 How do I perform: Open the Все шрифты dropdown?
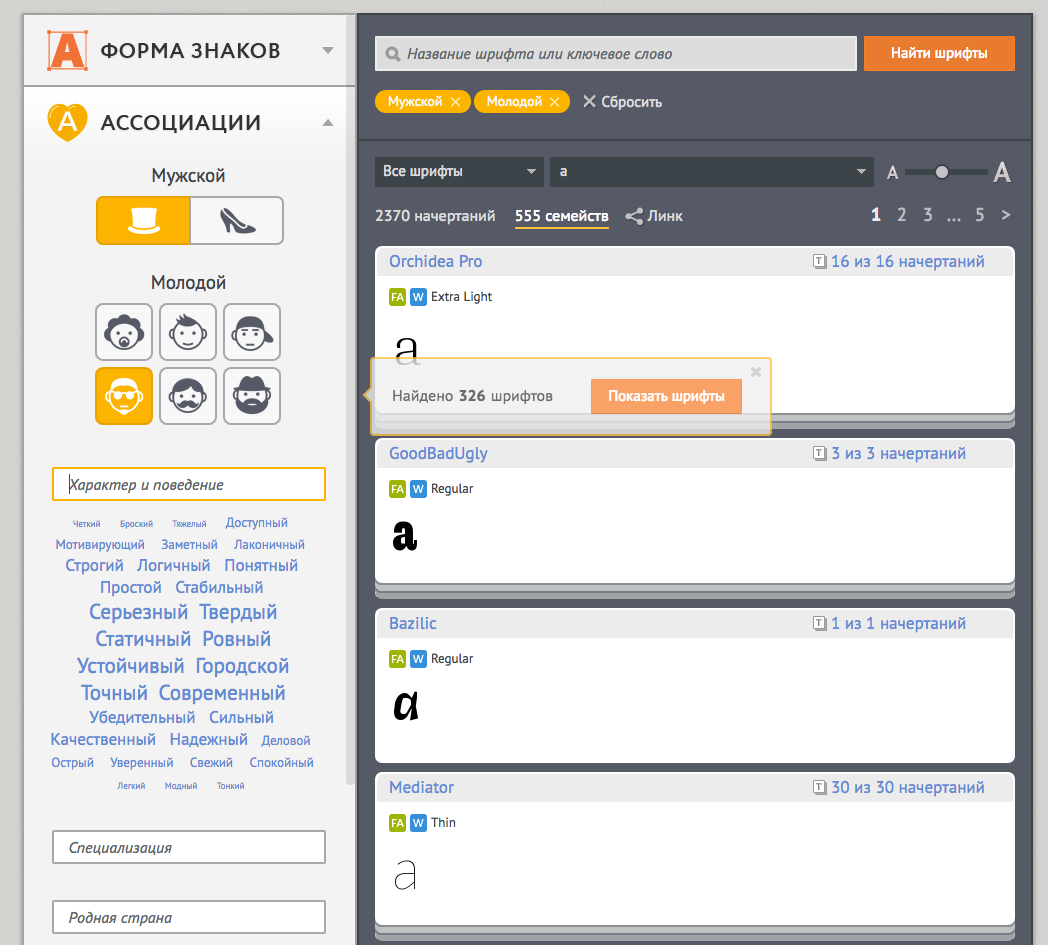pos(459,171)
